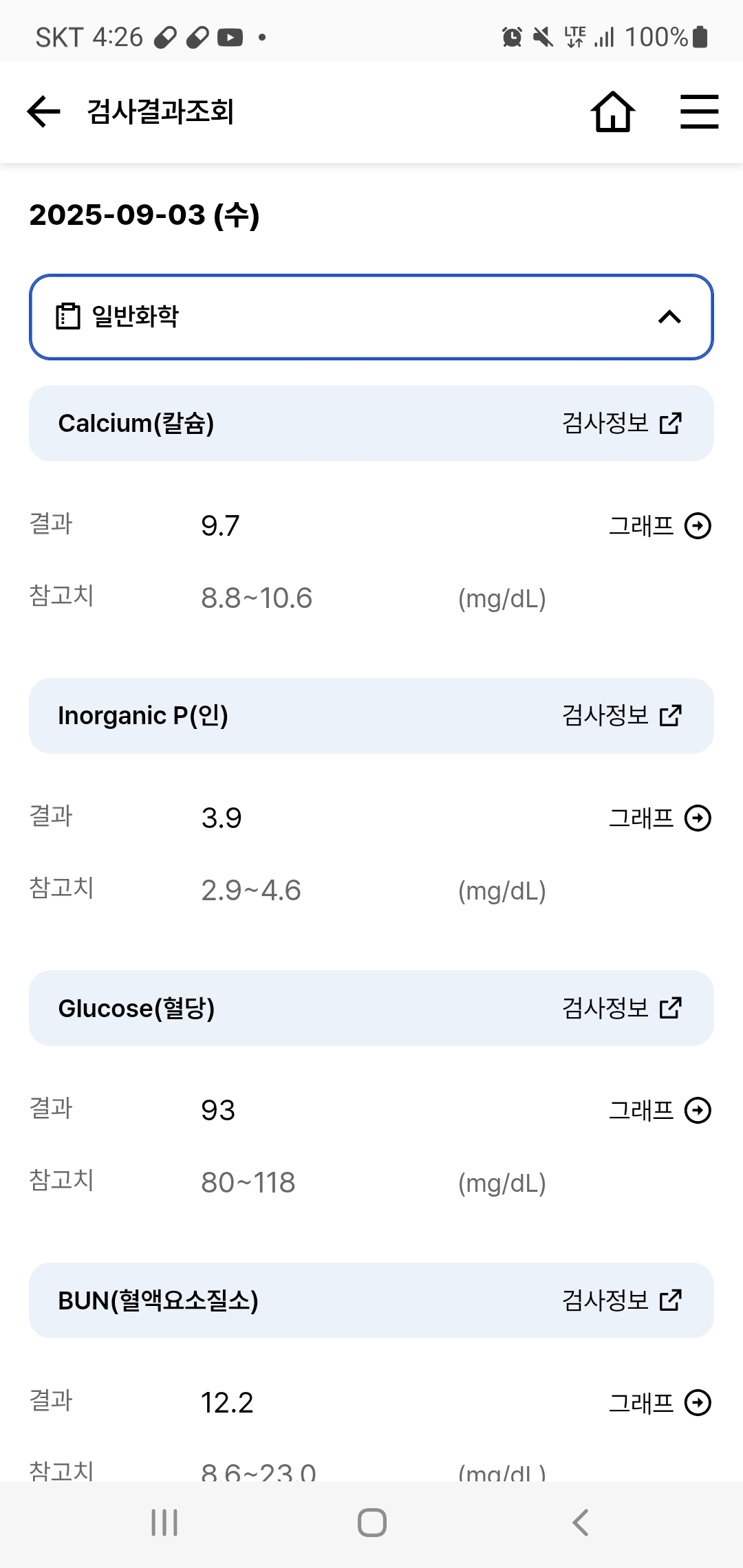The height and width of the screenshot is (1568, 743).
Task: Open 검사정보 for BUN
Action: pos(605,1300)
